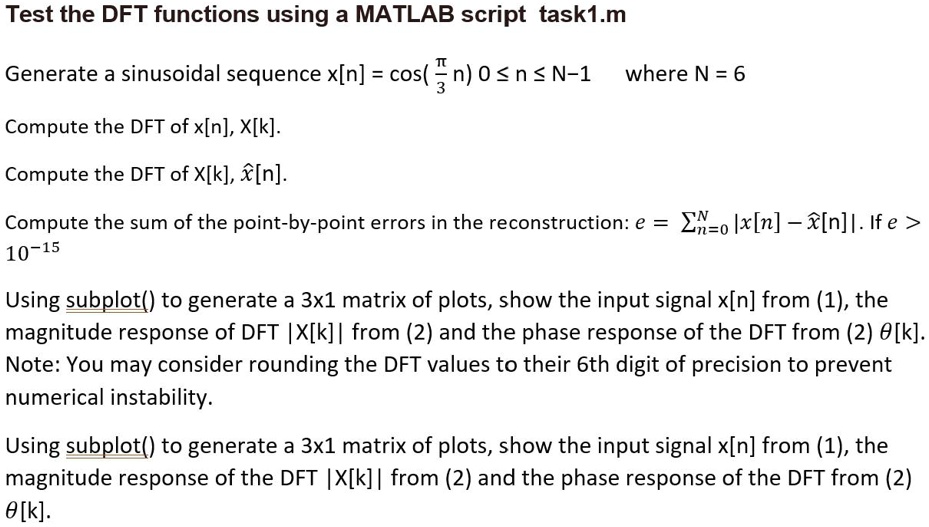Click the 10^-15 threshold value
Screen dimensions: 929x527
pyautogui.click(x=33, y=253)
